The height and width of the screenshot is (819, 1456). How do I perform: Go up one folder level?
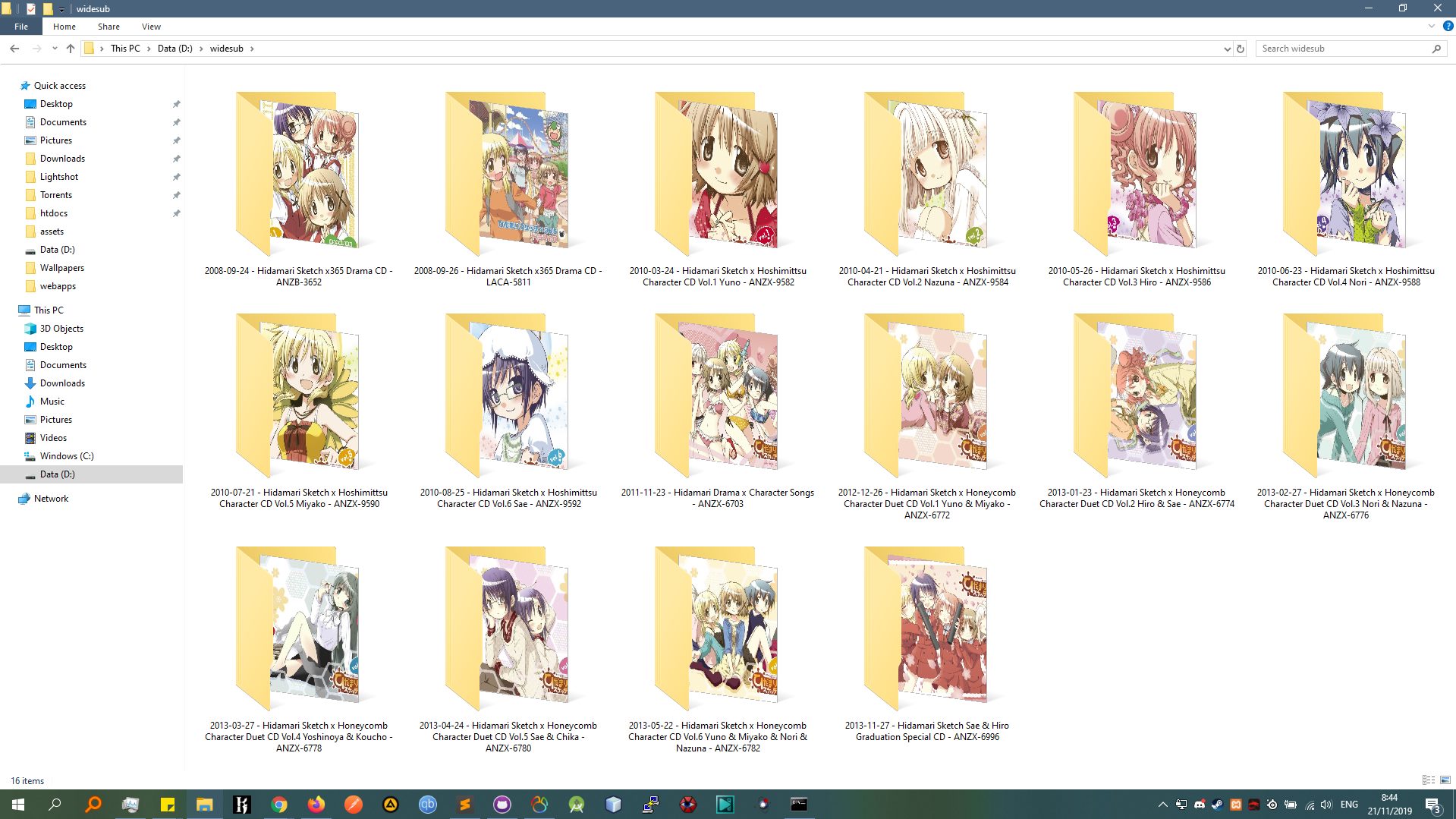click(71, 49)
